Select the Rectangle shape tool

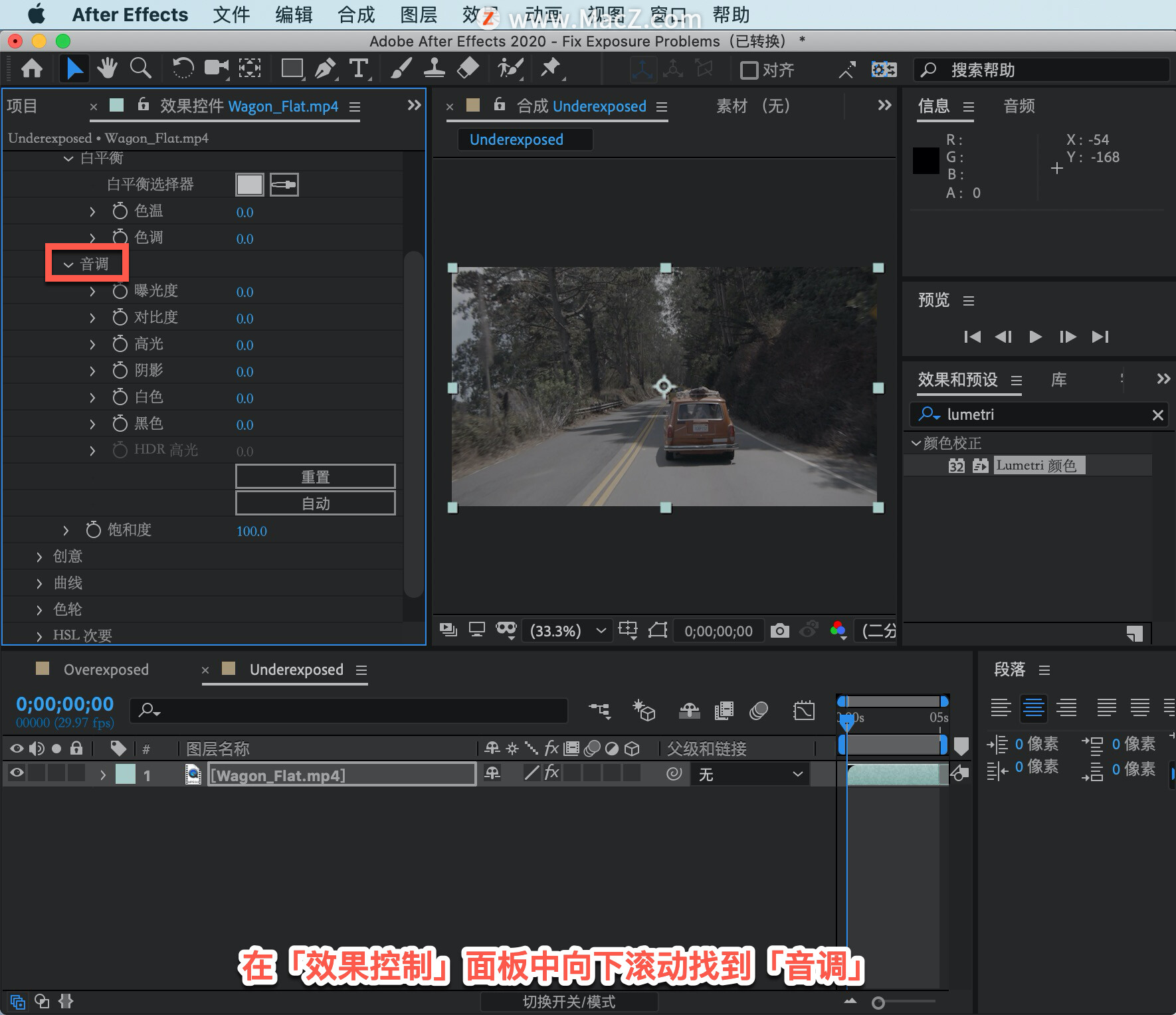292,68
